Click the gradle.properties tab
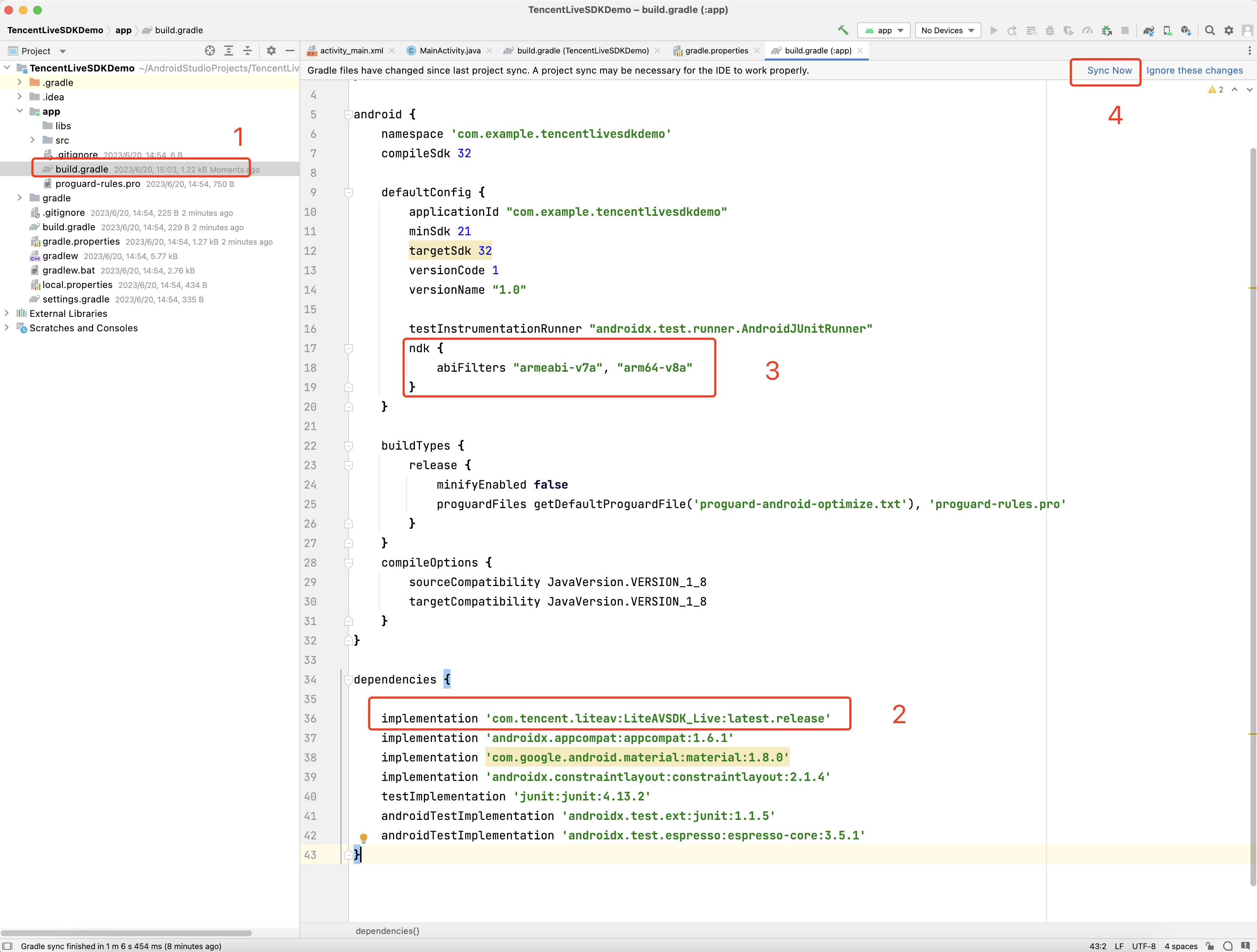Image resolution: width=1257 pixels, height=952 pixels. pos(714,50)
